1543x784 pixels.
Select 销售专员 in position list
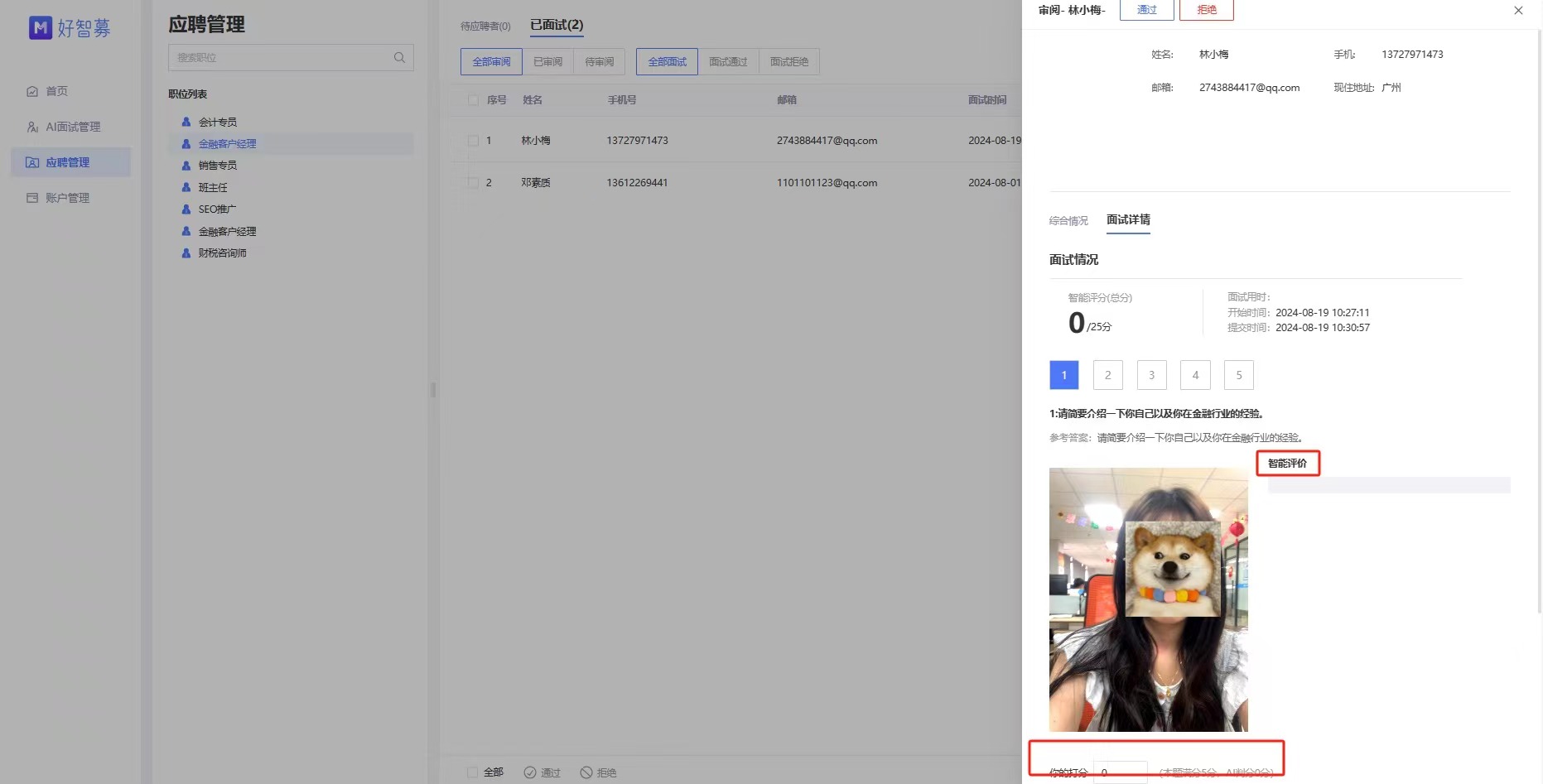tap(218, 166)
